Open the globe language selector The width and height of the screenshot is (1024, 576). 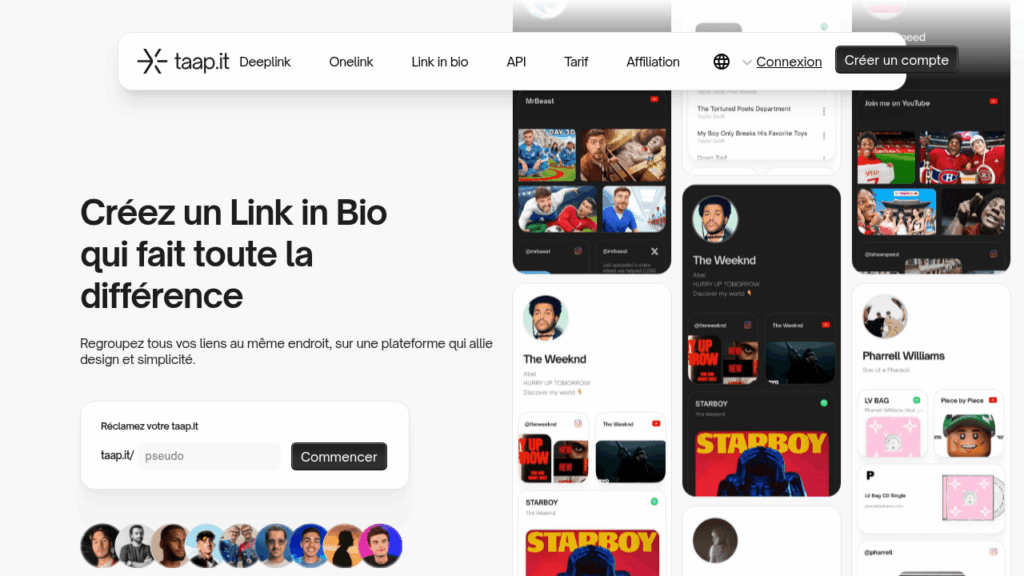point(721,61)
